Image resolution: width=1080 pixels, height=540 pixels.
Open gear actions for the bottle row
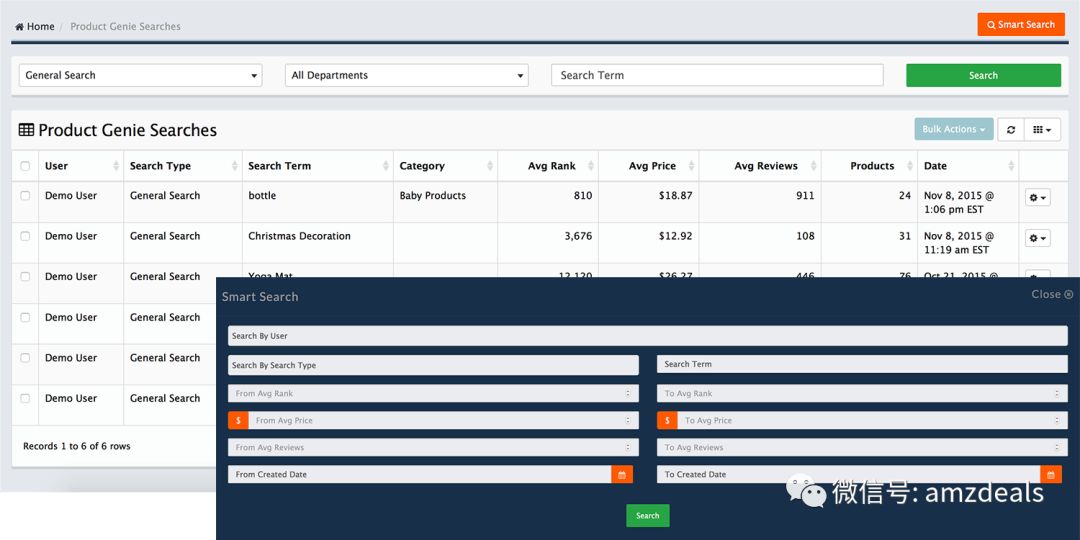1037,198
